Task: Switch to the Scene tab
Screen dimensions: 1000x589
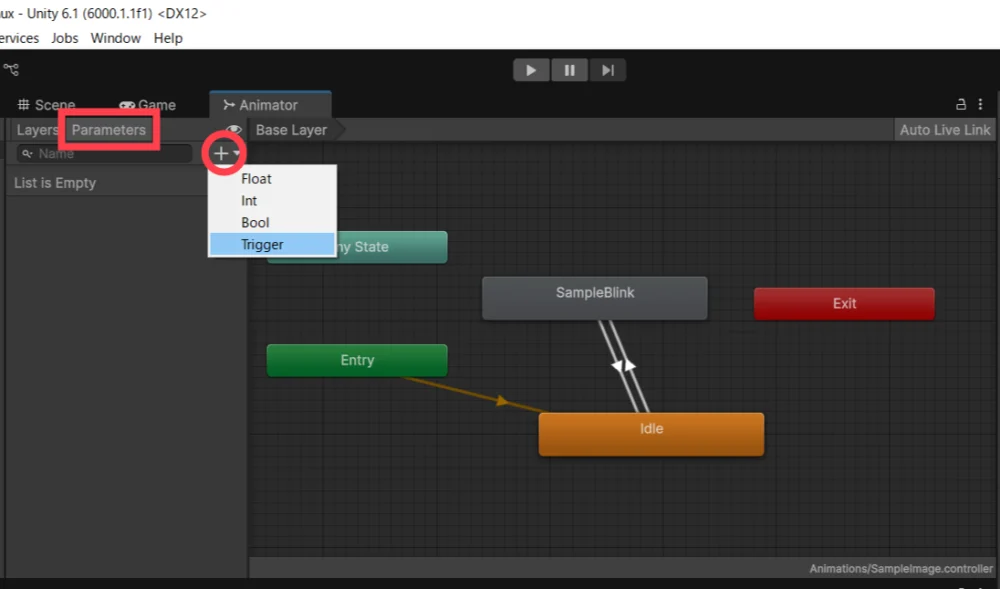Action: point(46,105)
